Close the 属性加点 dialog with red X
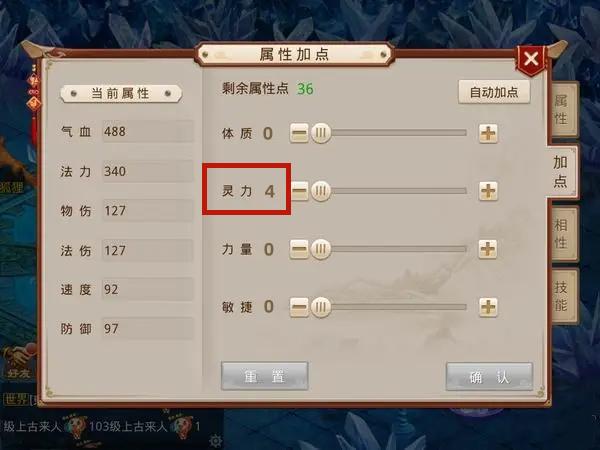The image size is (600, 450). pos(531,59)
